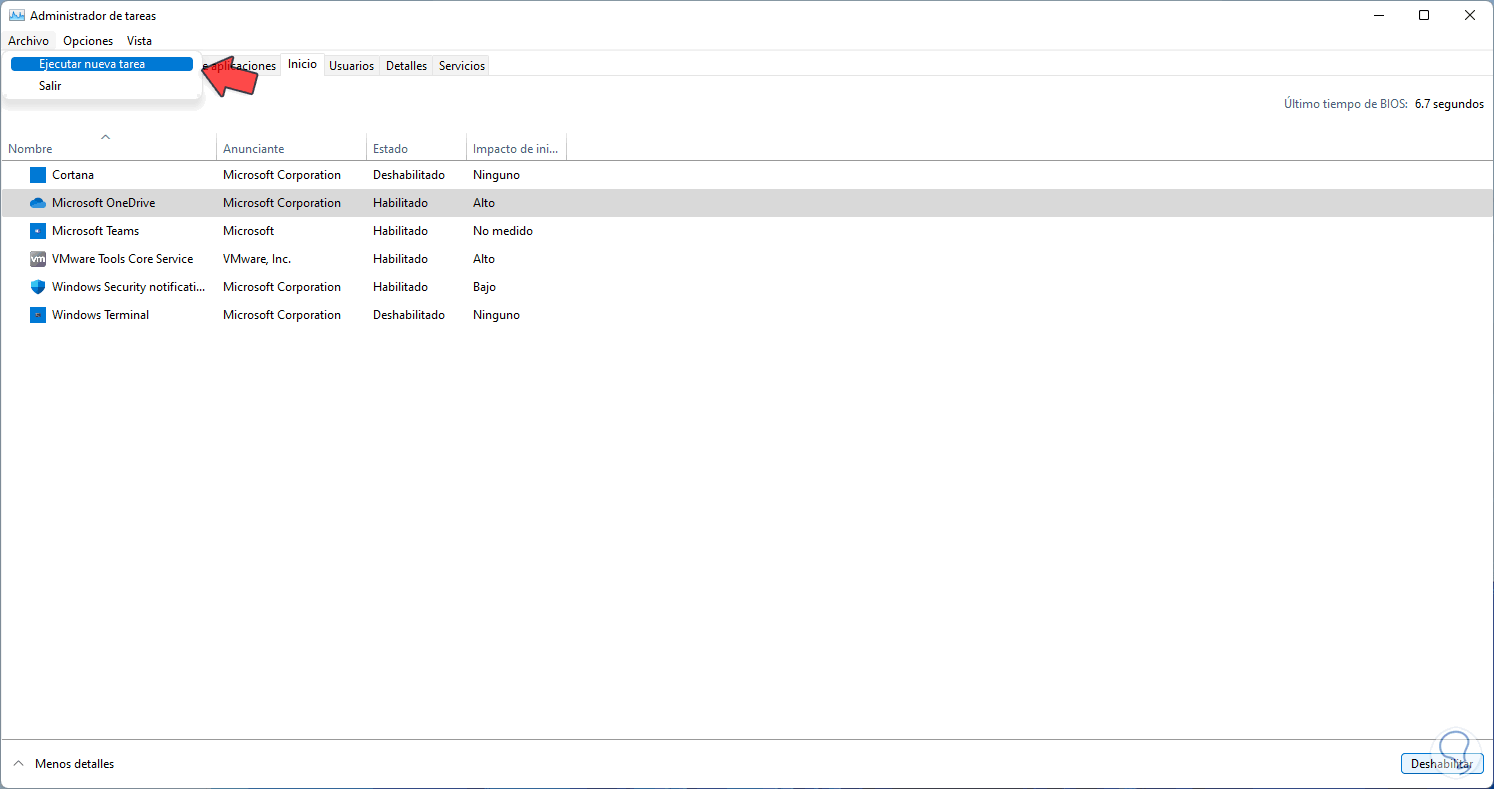1494x789 pixels.
Task: Choose Ejecutar nueva tarea from the menu
Action: (x=101, y=64)
